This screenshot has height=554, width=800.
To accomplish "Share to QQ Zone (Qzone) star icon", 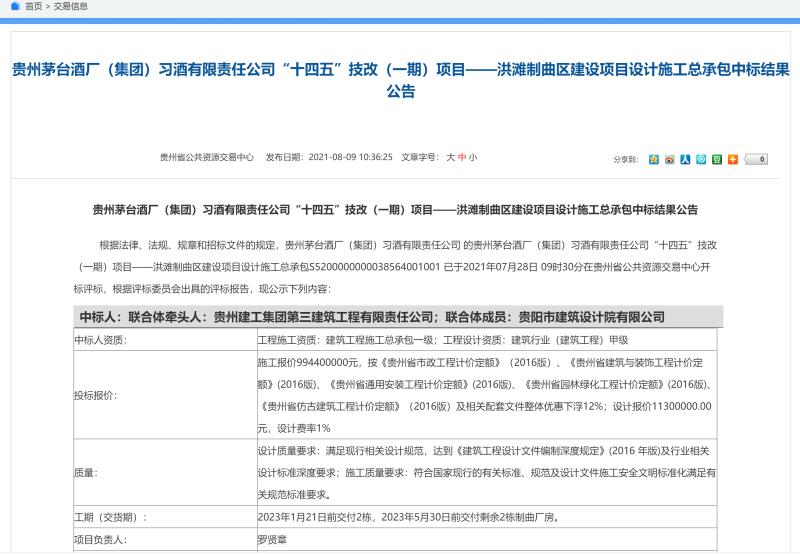I will (x=654, y=159).
